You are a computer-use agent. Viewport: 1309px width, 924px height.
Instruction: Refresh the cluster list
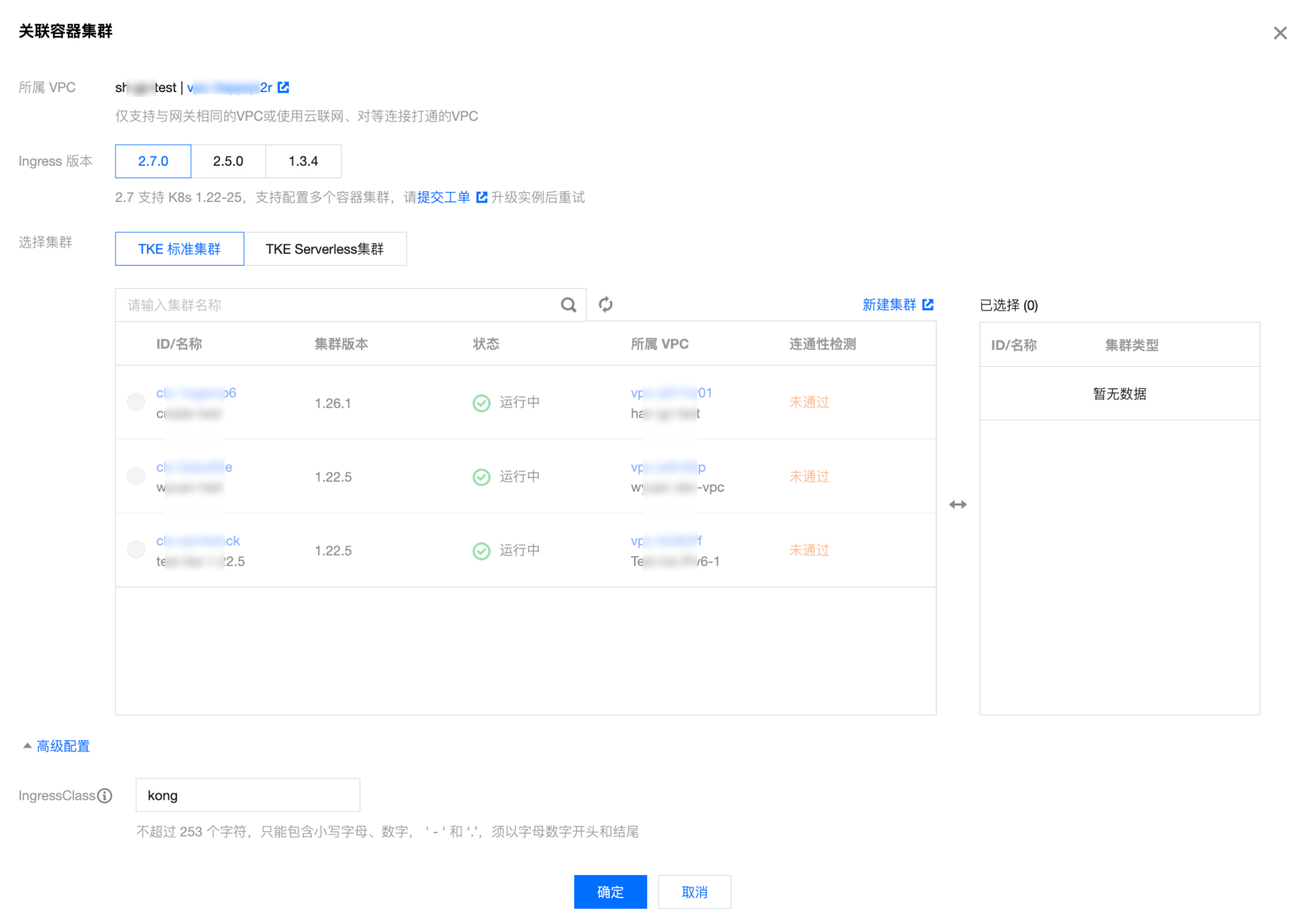[605, 304]
